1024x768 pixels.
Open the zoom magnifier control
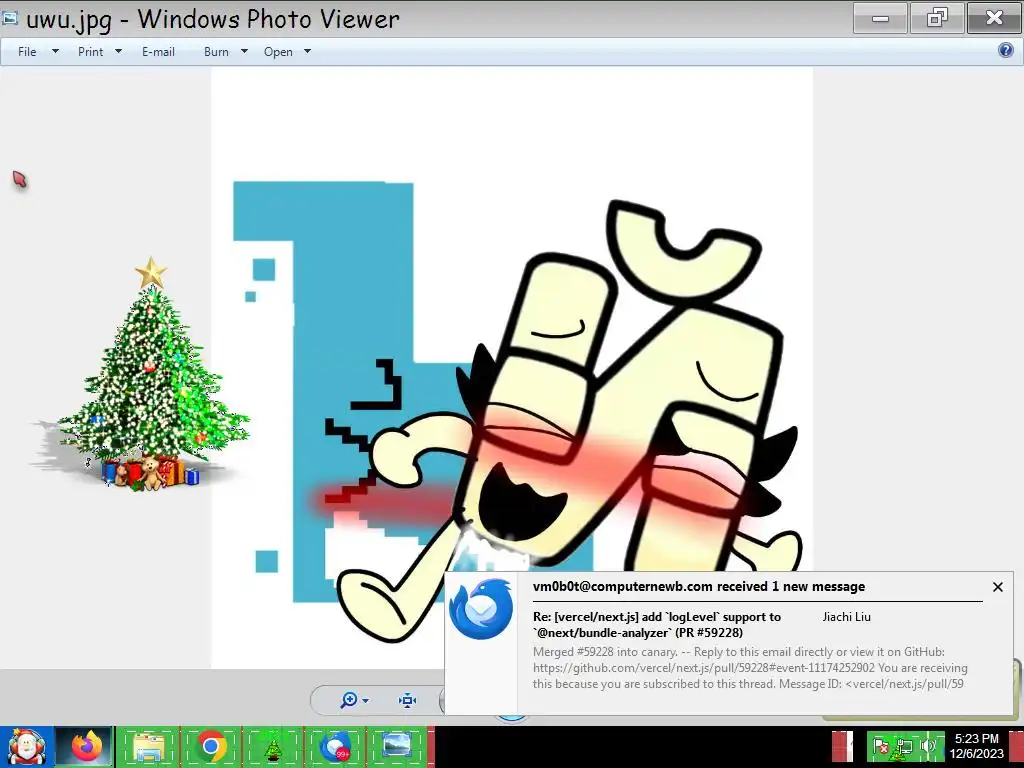(354, 700)
